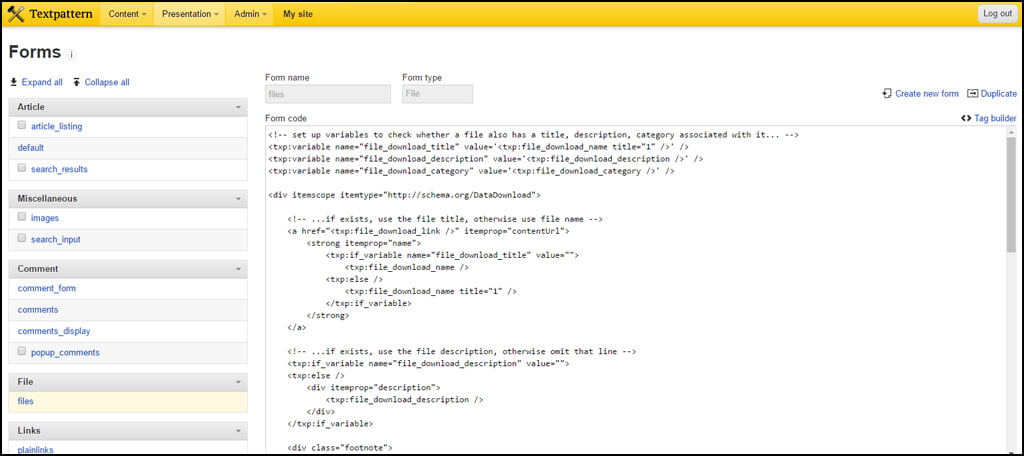Click the Textpattern logo icon
Image resolution: width=1024 pixels, height=456 pixels.
(x=16, y=14)
